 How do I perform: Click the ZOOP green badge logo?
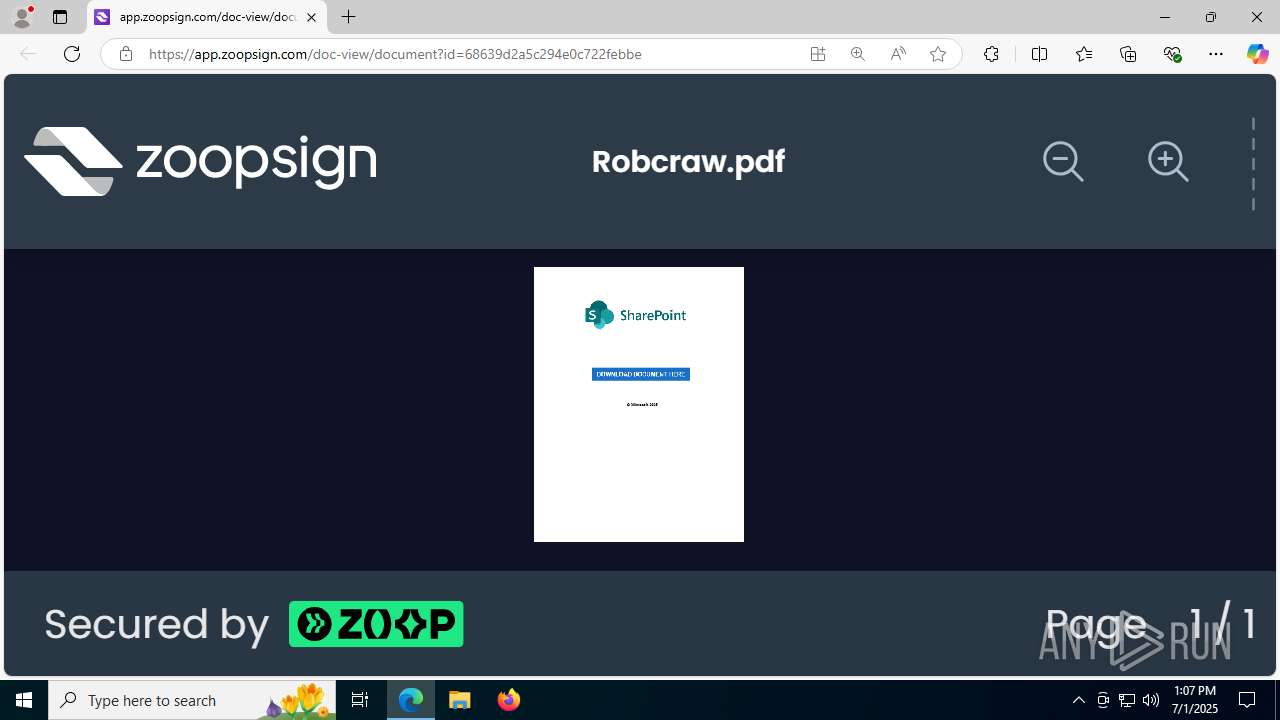click(376, 624)
